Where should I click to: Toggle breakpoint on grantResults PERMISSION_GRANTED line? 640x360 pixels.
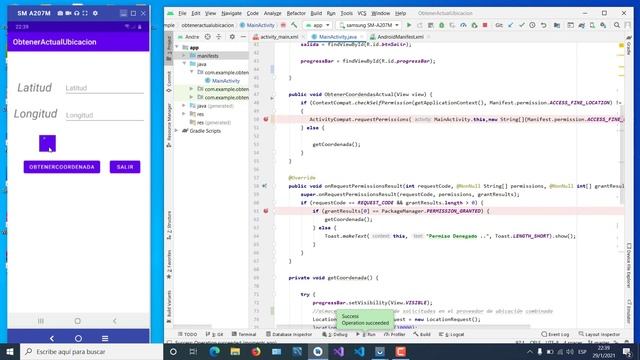[266, 211]
